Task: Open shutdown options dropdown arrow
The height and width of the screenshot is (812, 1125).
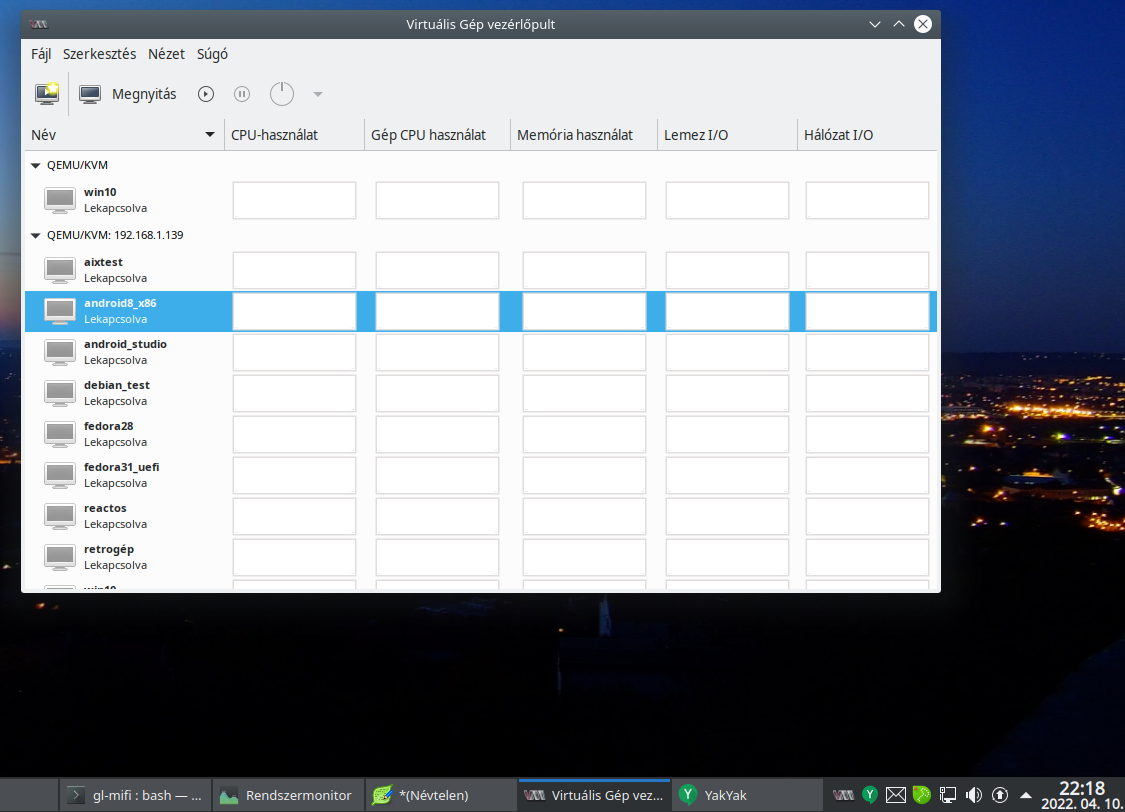Action: point(318,94)
